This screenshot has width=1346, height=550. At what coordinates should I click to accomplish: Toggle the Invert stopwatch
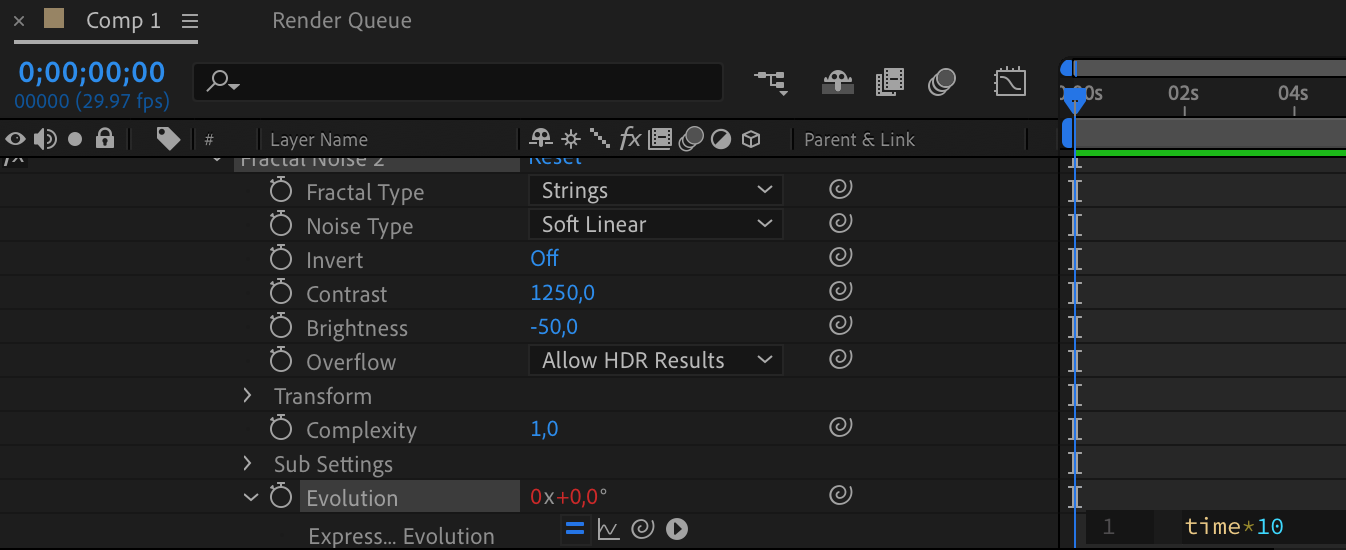[x=281, y=259]
